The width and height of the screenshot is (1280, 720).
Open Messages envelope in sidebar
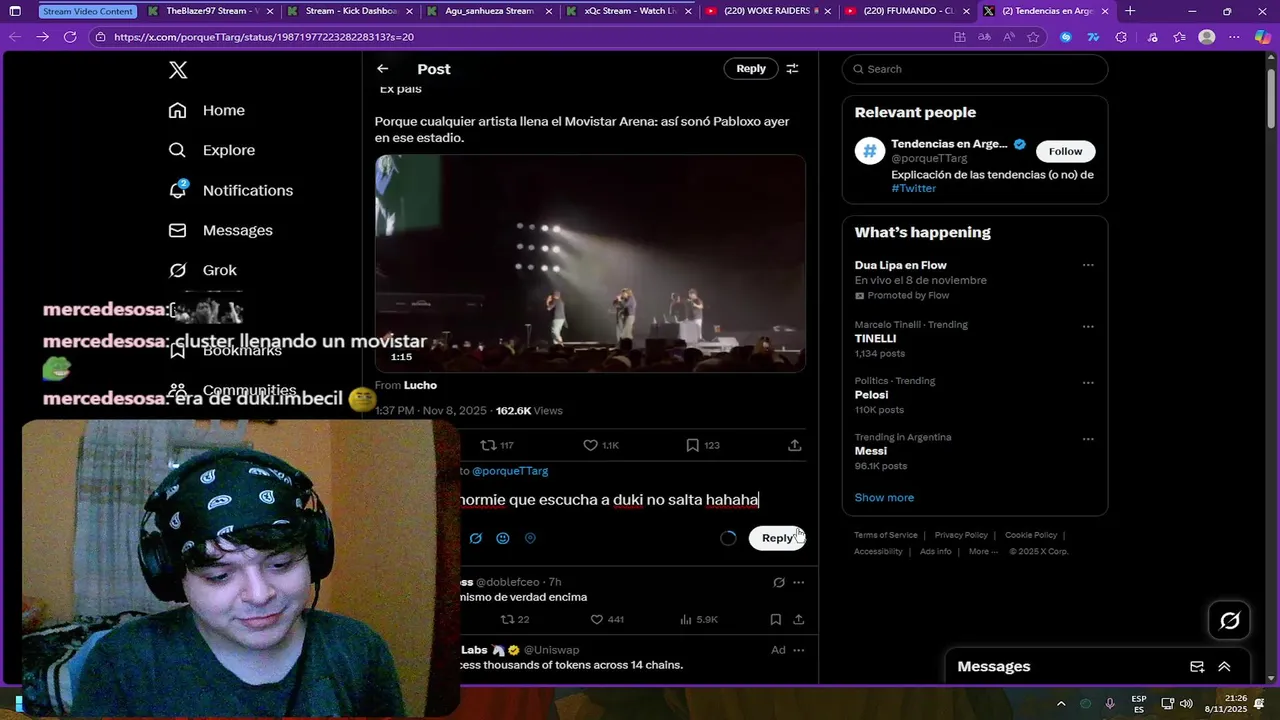(x=177, y=230)
